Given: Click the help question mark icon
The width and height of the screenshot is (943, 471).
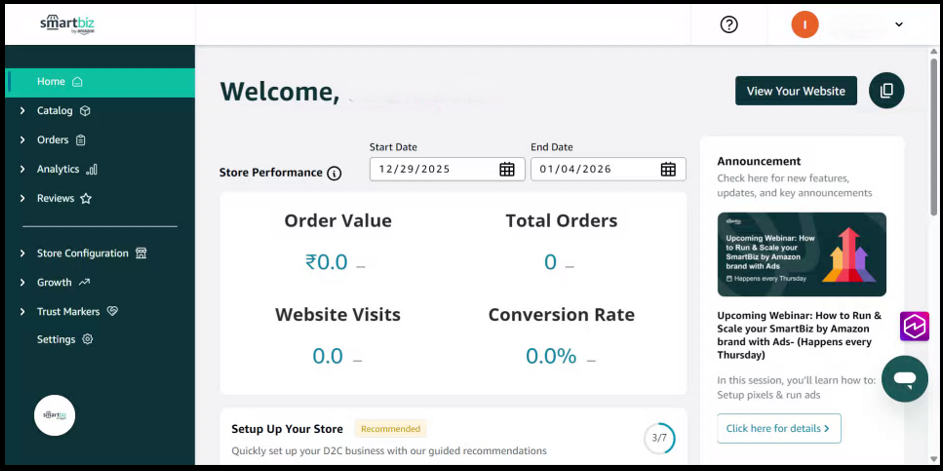Looking at the screenshot, I should [x=729, y=25].
